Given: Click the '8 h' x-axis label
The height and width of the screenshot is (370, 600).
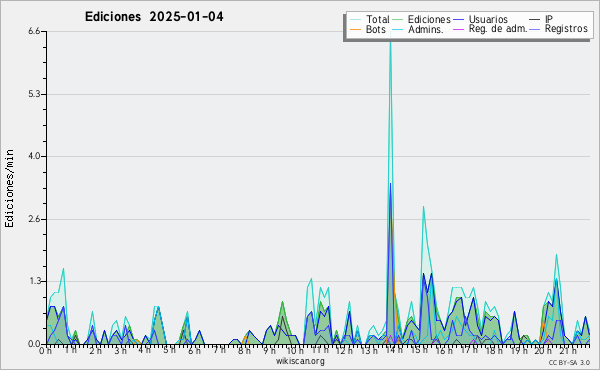Looking at the screenshot, I should pos(244,350).
